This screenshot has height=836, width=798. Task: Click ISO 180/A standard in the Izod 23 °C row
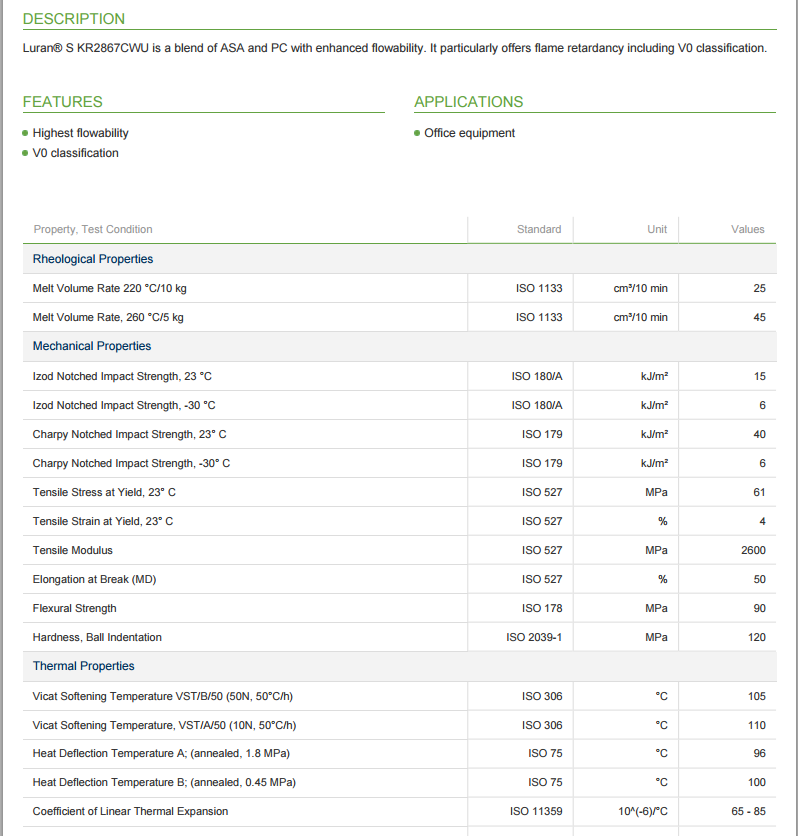click(537, 376)
